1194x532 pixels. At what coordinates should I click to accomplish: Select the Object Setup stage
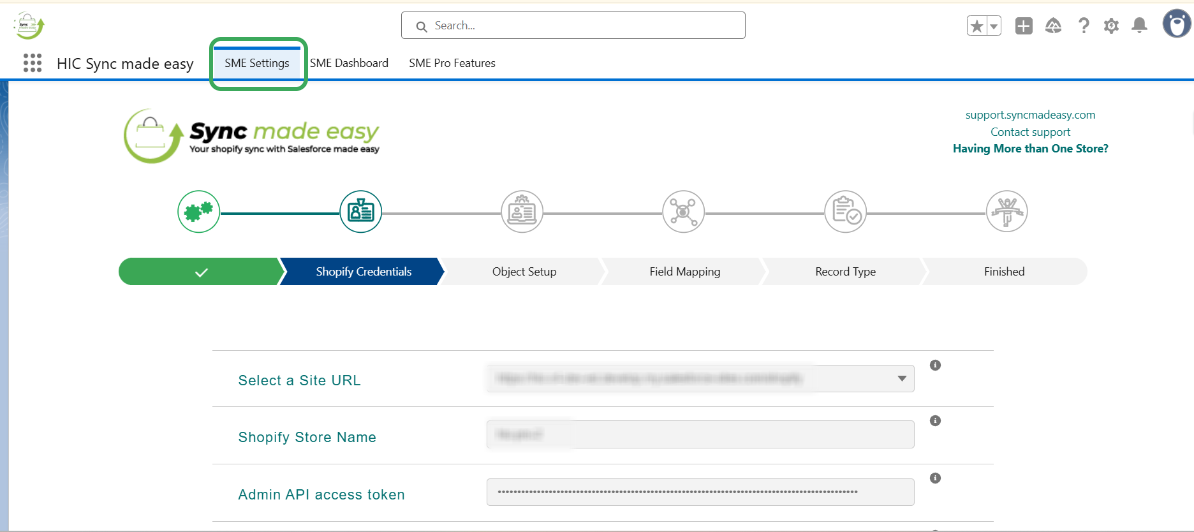click(524, 272)
